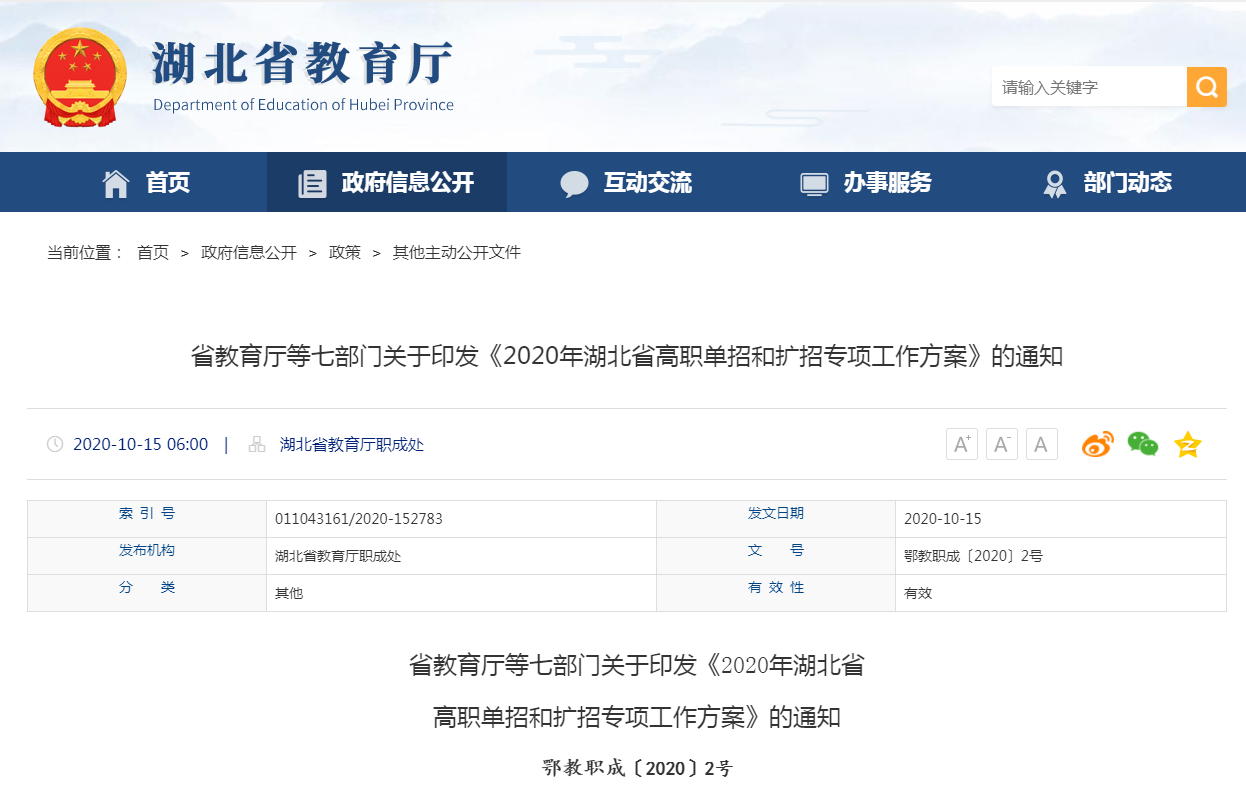The image size is (1246, 809).
Task: Click the clock icon before the publish date
Action: click(x=53, y=444)
